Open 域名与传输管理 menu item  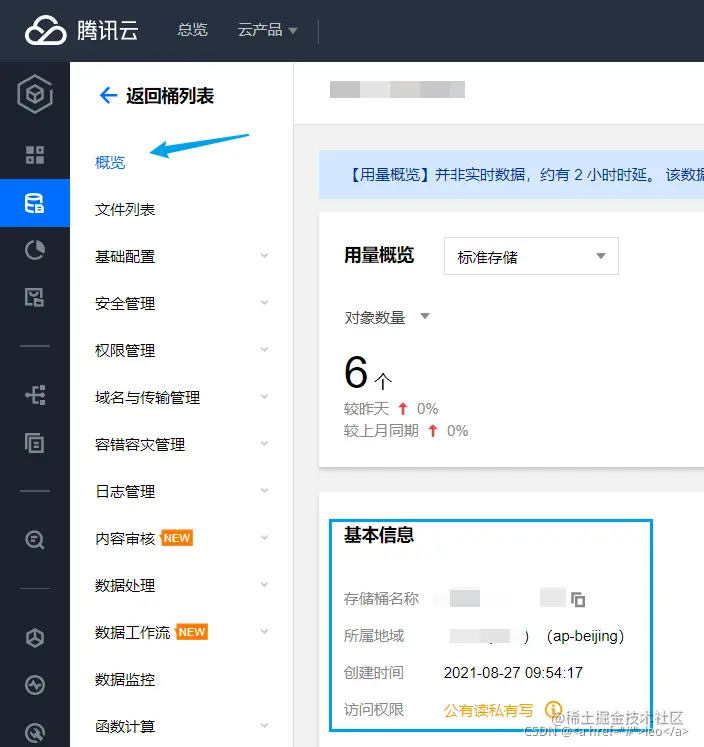148,397
